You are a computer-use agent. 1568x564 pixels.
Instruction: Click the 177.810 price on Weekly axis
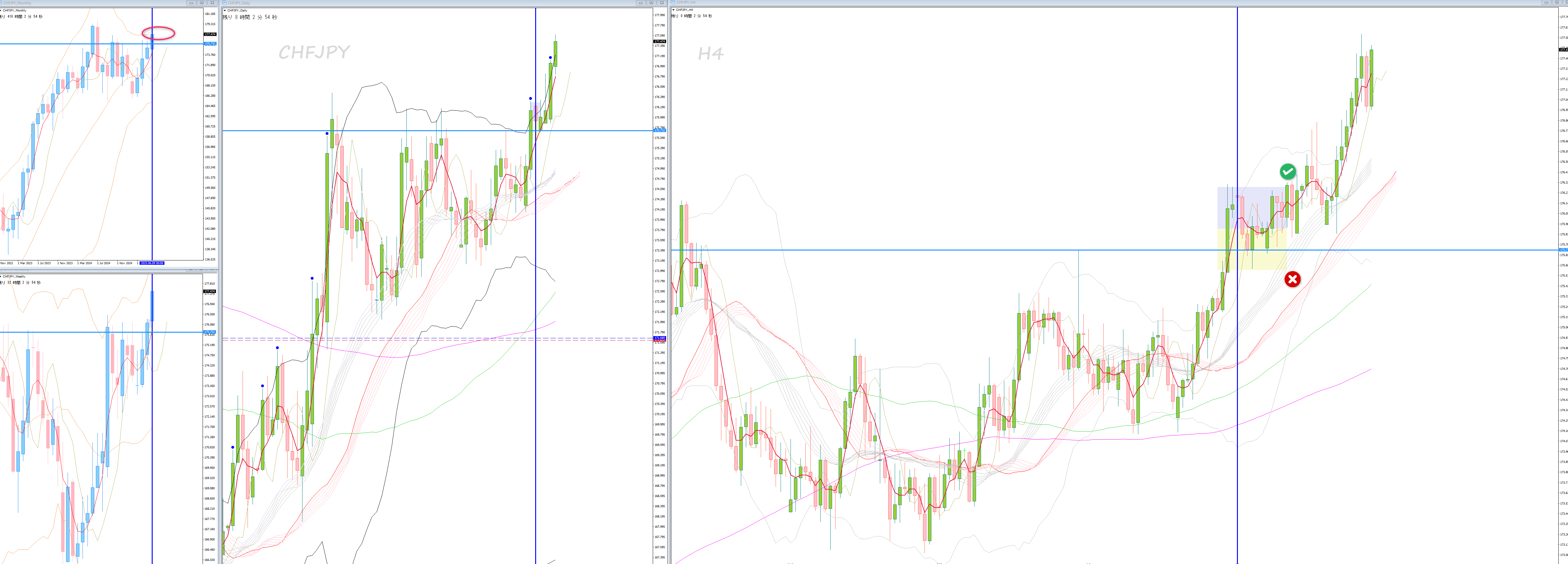210,283
